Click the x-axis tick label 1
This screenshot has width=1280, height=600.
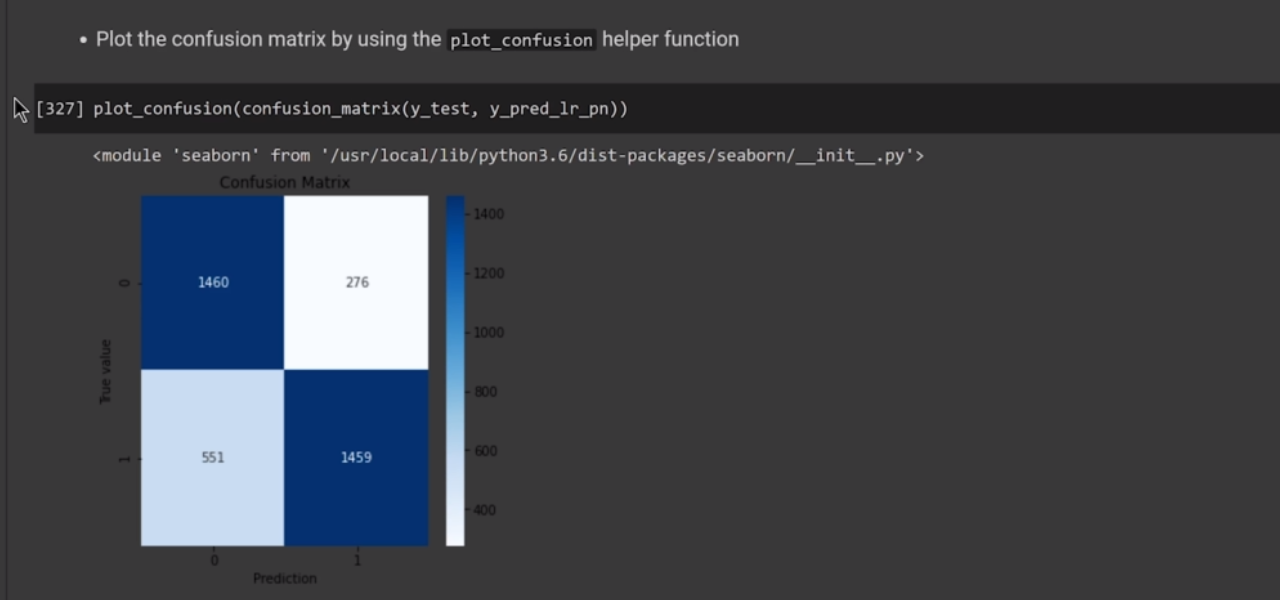click(x=357, y=560)
